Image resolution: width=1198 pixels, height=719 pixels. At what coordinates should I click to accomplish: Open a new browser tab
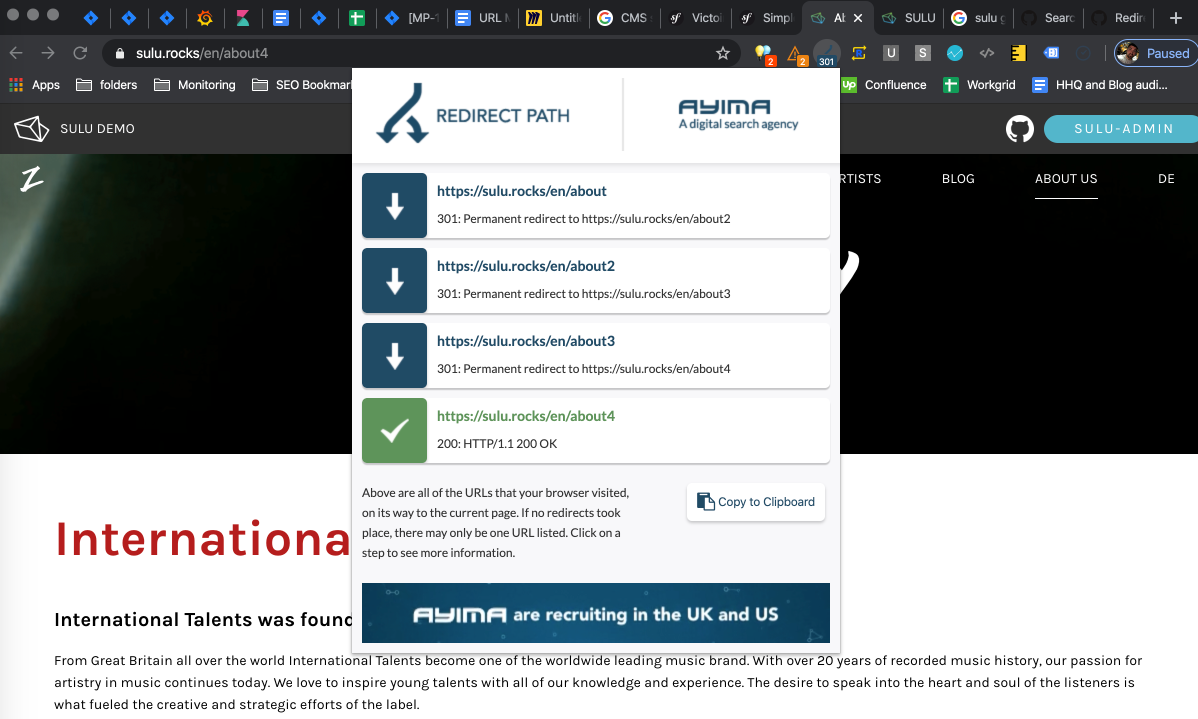click(x=1176, y=18)
